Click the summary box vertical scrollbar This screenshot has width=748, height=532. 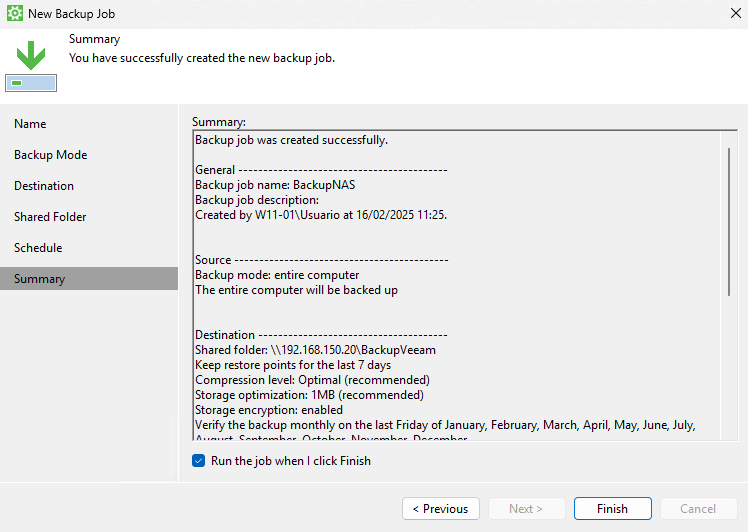[729, 220]
